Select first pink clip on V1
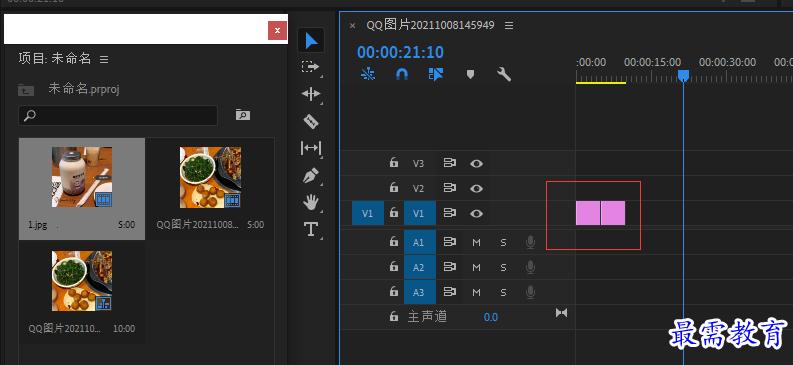 tap(588, 213)
